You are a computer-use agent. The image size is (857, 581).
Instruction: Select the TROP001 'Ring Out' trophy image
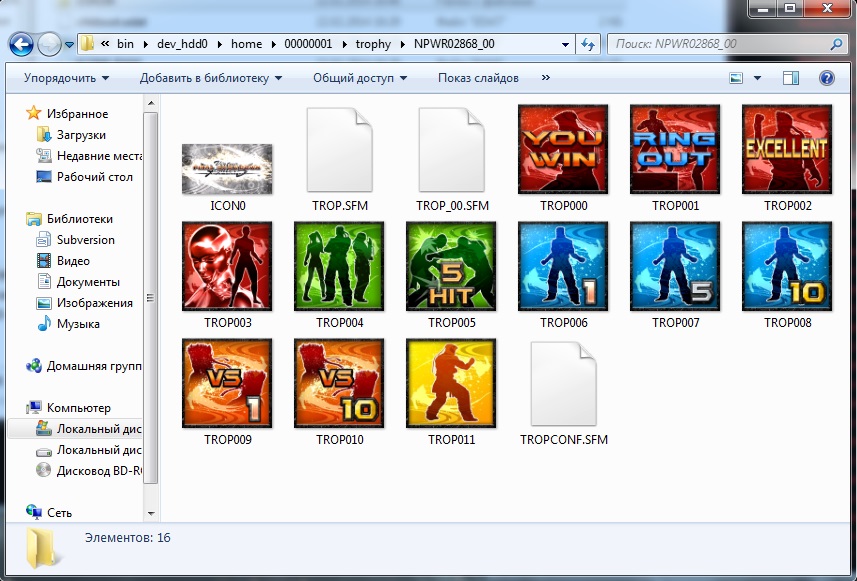675,149
